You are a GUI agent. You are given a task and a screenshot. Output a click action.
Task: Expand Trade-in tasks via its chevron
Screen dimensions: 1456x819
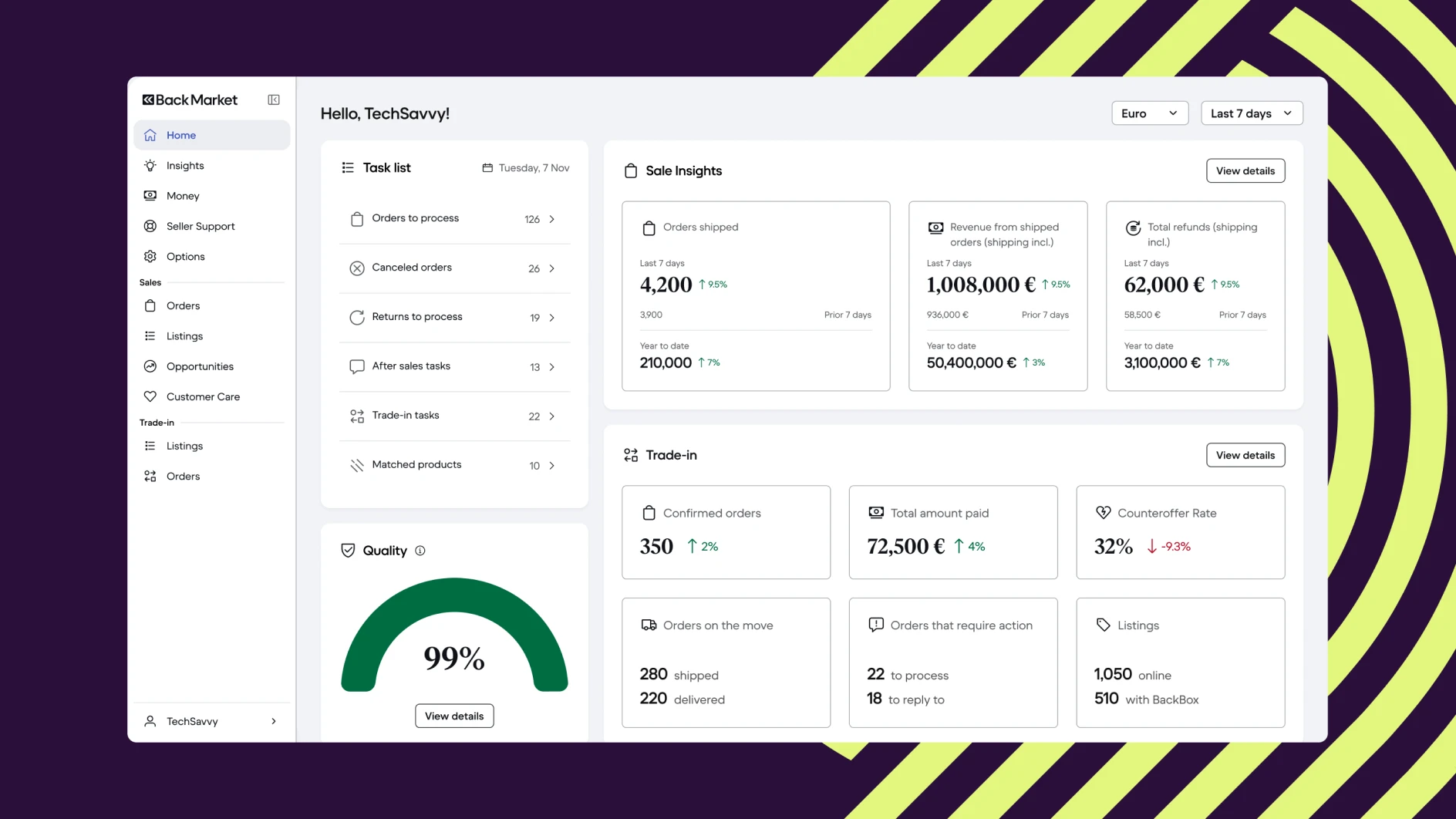[552, 416]
